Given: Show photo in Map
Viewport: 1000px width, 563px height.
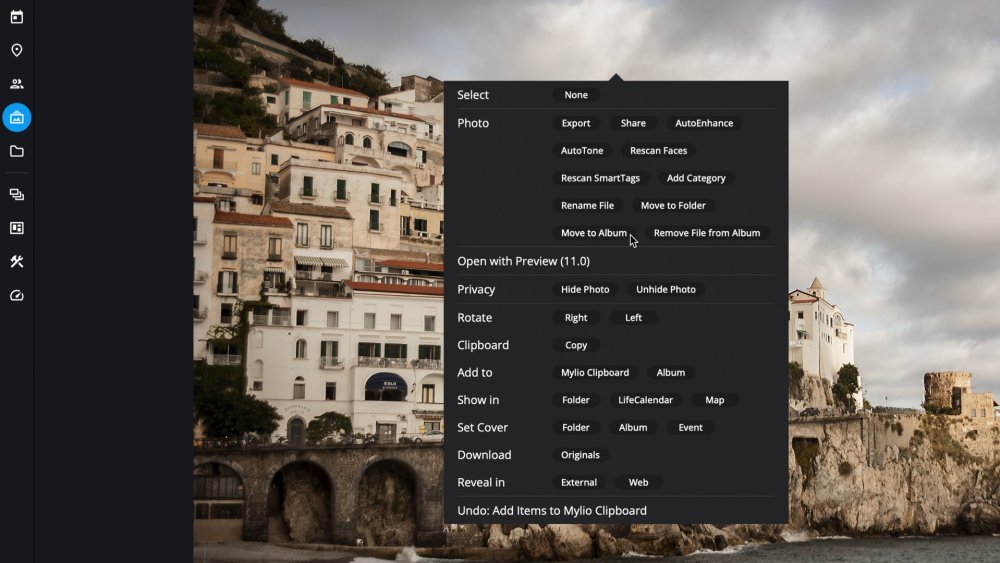Looking at the screenshot, I should click(x=714, y=400).
